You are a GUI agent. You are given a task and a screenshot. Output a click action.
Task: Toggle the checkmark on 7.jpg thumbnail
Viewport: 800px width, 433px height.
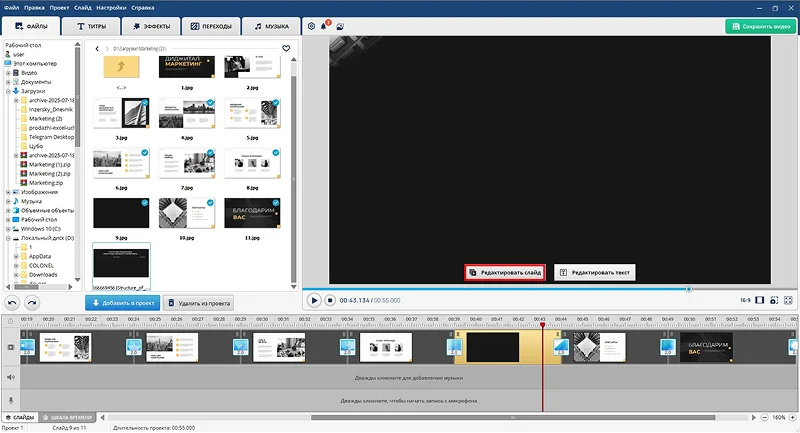click(x=210, y=152)
